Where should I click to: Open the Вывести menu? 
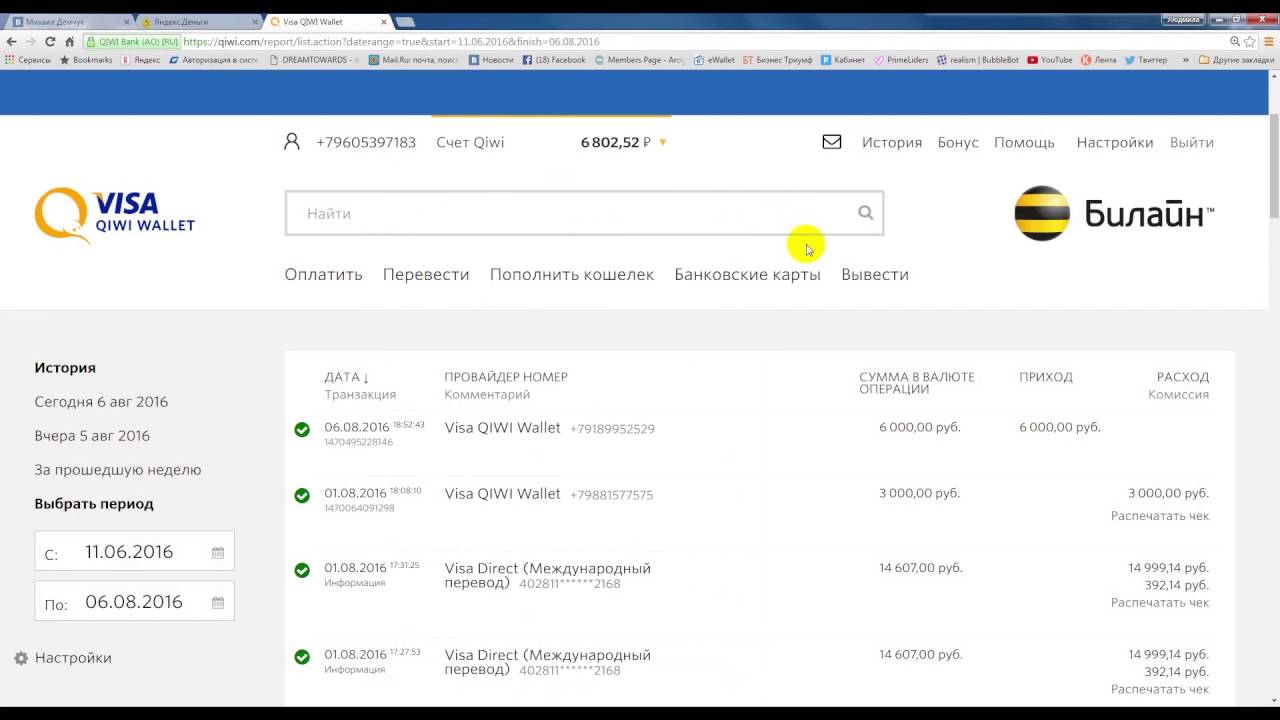875,274
